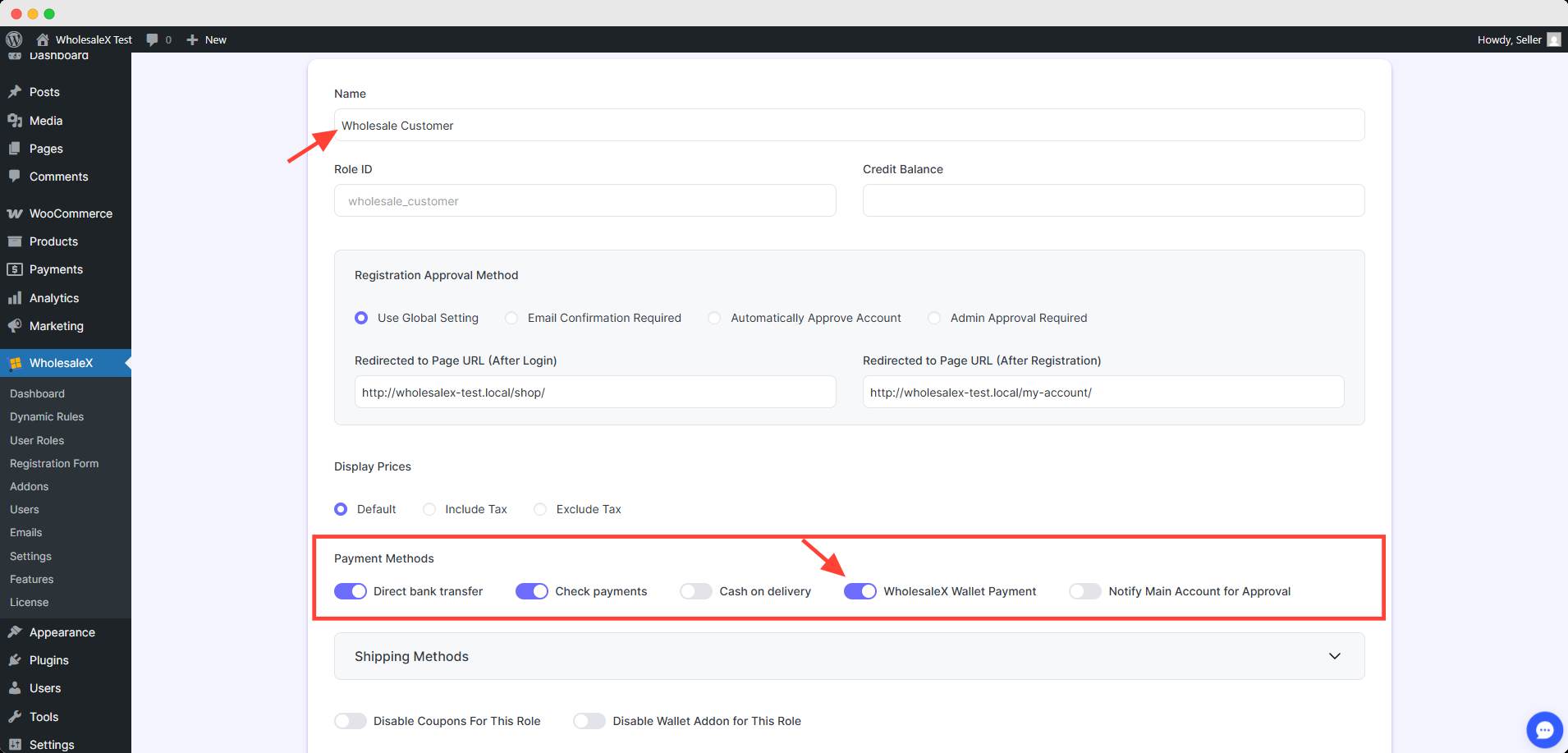Click the WooCommerce icon in sidebar
Screen dimensions: 1568x753
click(x=15, y=214)
